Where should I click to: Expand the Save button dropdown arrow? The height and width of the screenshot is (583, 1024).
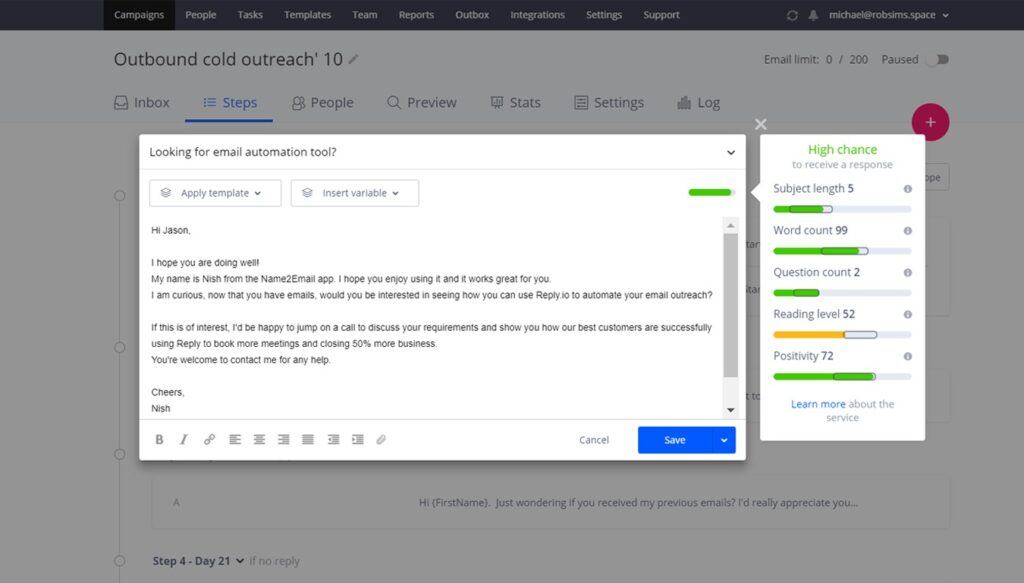click(723, 440)
